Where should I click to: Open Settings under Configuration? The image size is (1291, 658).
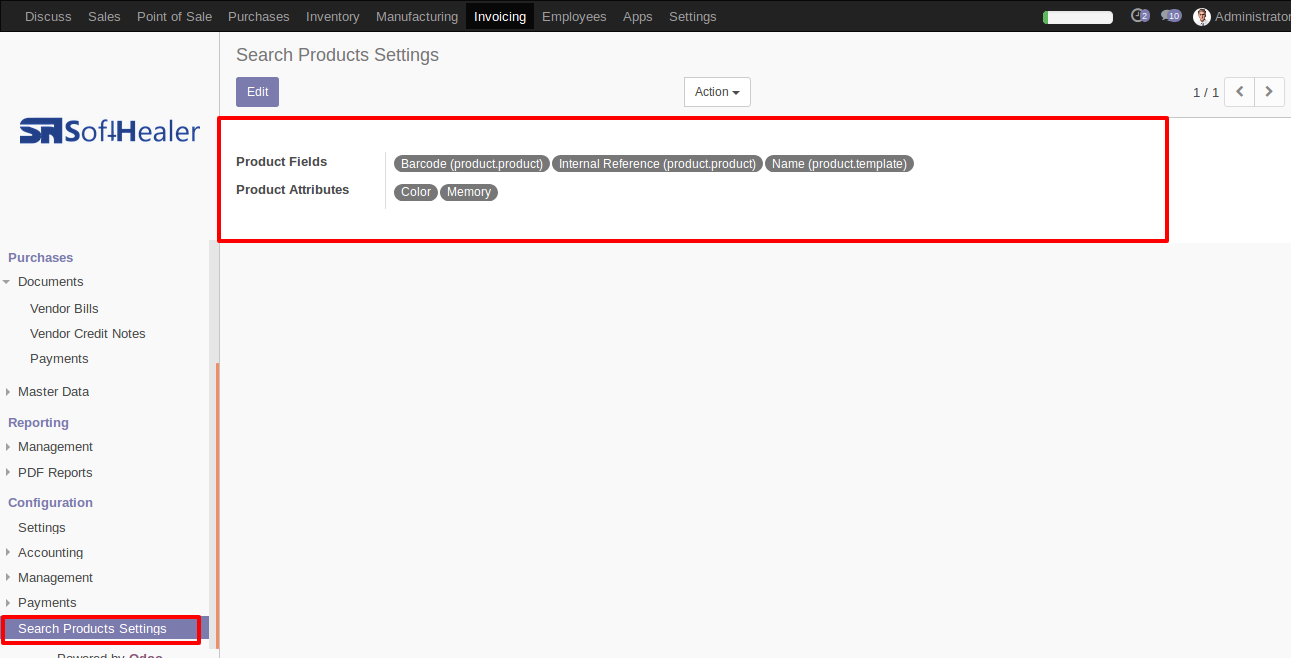[42, 528]
